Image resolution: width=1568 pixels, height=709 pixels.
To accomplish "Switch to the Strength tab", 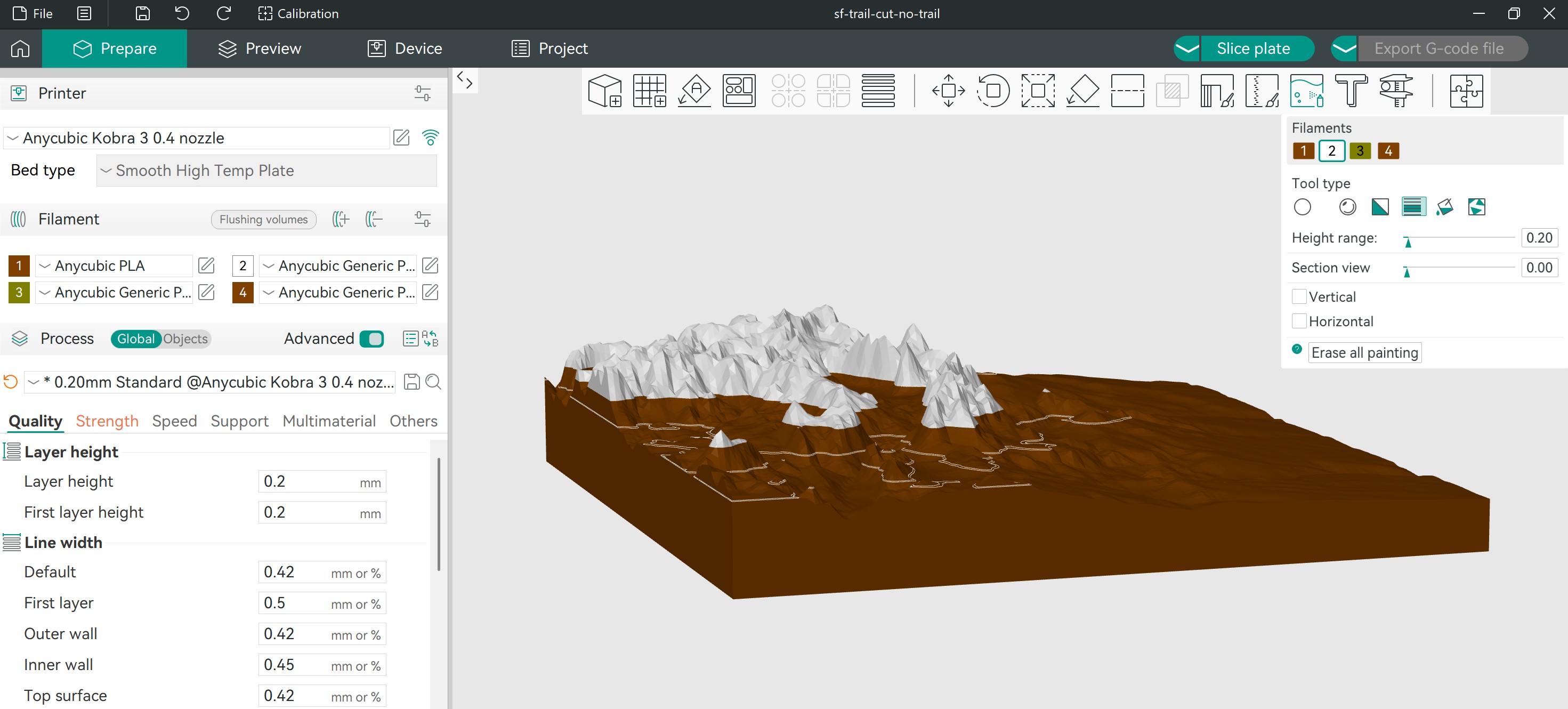I will click(x=107, y=421).
